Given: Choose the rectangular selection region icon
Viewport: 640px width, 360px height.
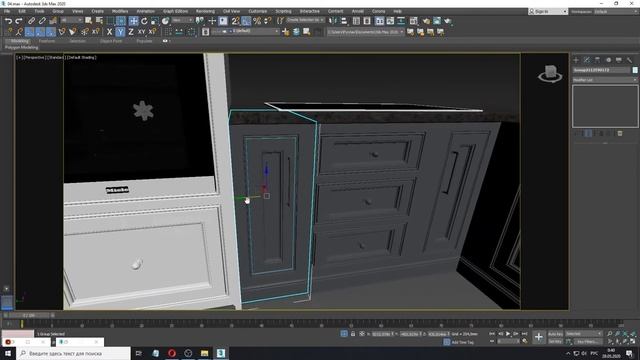Looking at the screenshot, I should coord(111,20).
